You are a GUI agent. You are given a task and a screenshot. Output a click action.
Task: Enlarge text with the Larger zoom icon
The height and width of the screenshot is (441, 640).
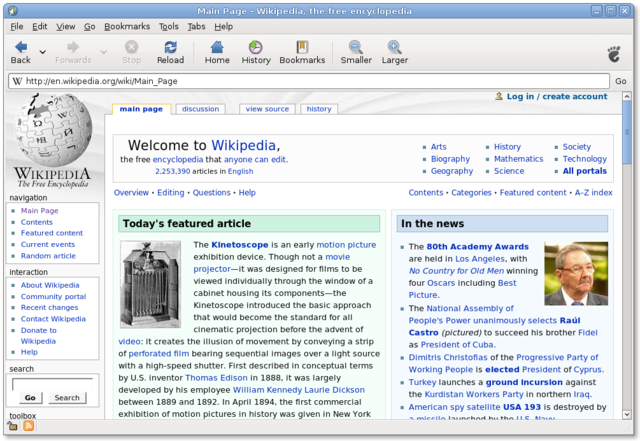pos(395,47)
